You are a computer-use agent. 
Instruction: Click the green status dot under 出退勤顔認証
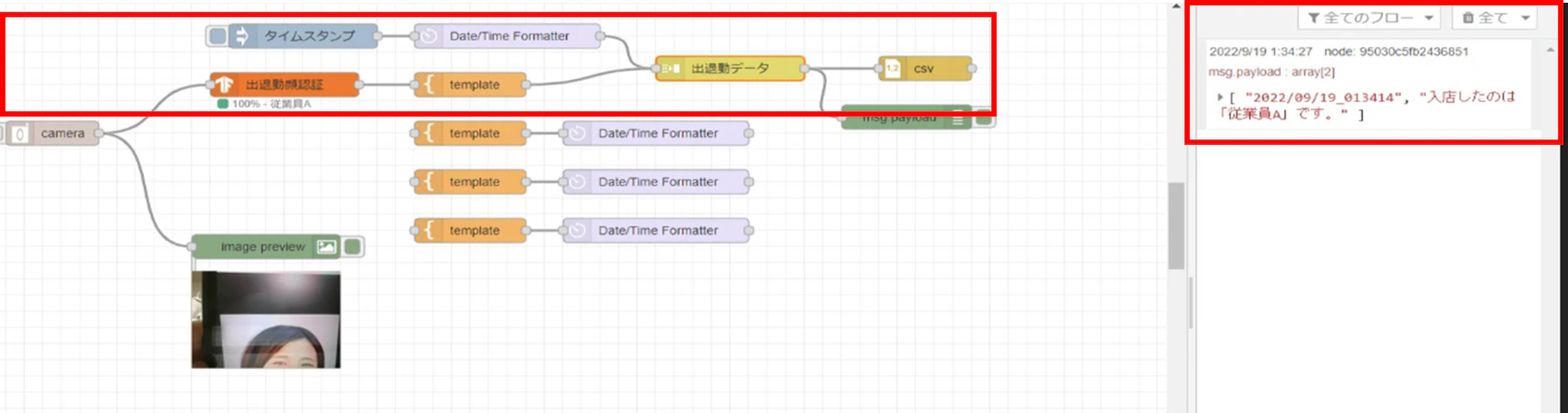[x=223, y=104]
